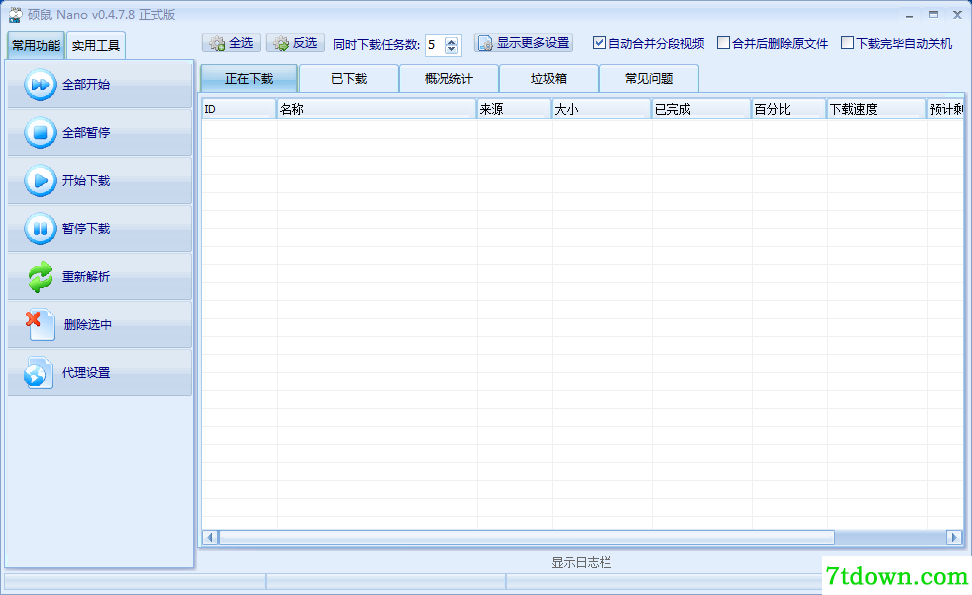Image resolution: width=972 pixels, height=595 pixels.
Task: Enable 合并后删除原文件 checkbox
Action: (x=723, y=43)
